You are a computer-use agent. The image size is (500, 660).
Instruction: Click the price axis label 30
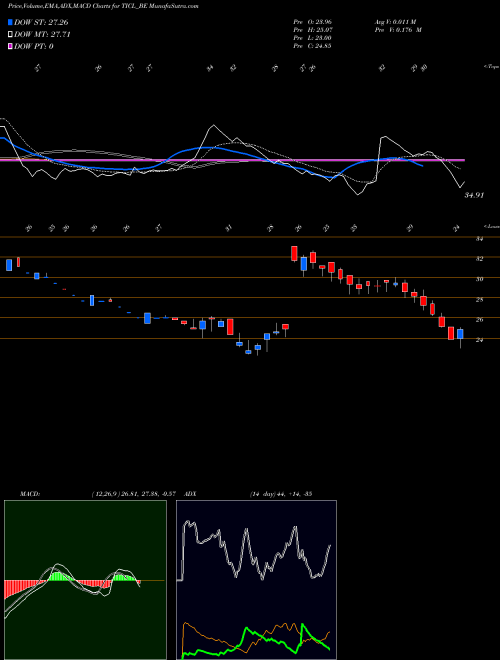[479, 279]
